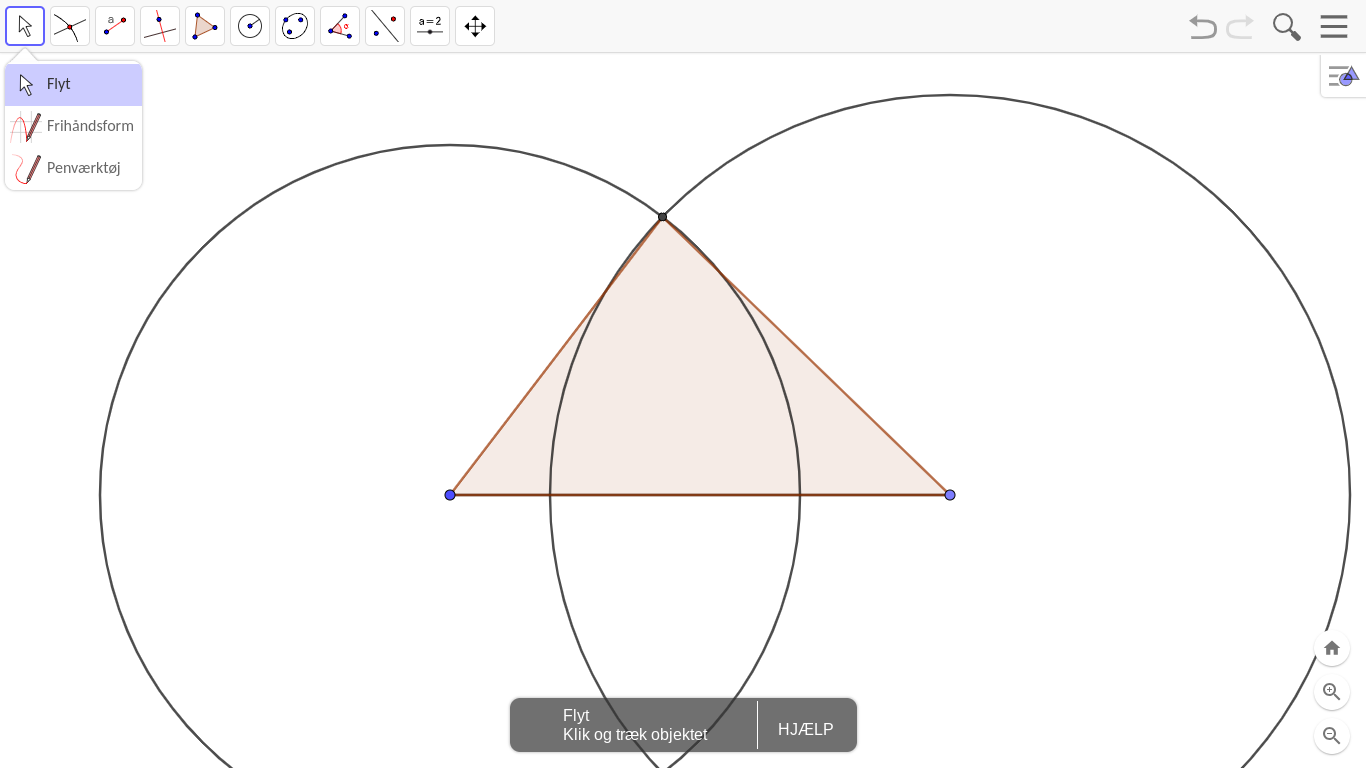Click the Home view reset button

point(1332,648)
